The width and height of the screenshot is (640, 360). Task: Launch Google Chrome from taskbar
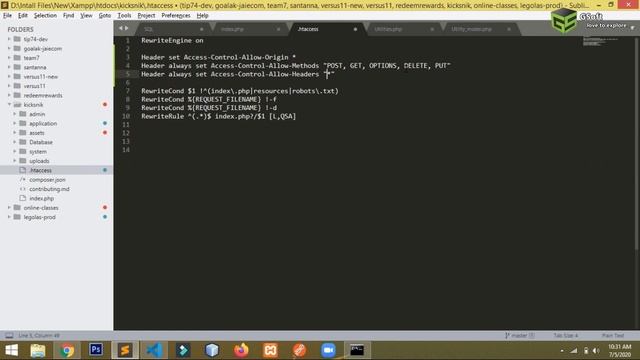point(67,350)
